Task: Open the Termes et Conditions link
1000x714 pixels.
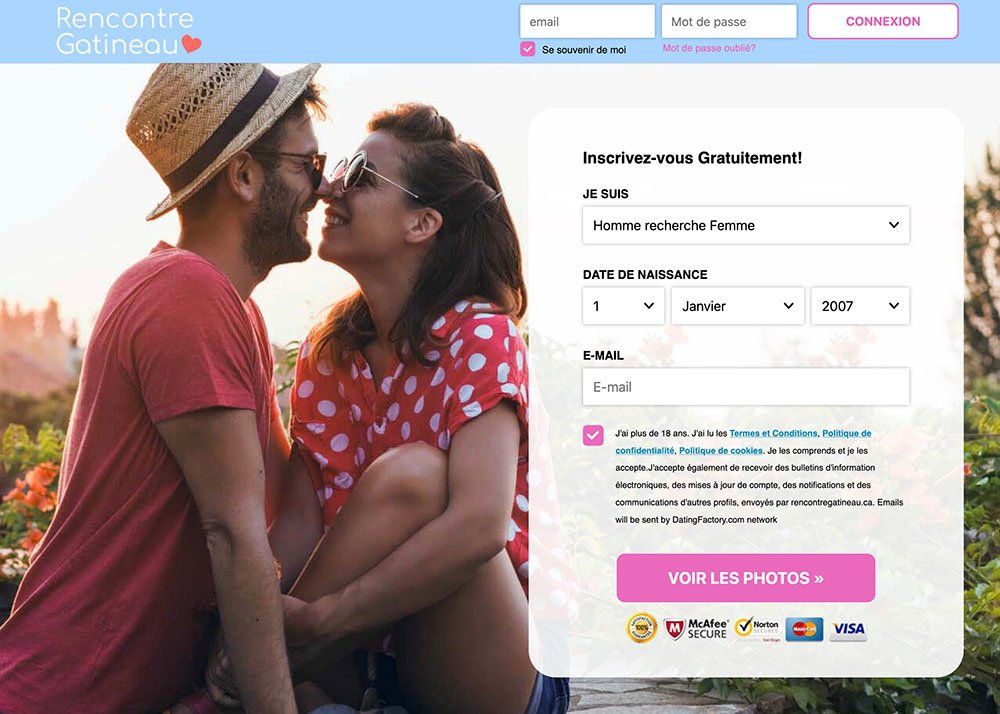Action: pyautogui.click(x=773, y=434)
